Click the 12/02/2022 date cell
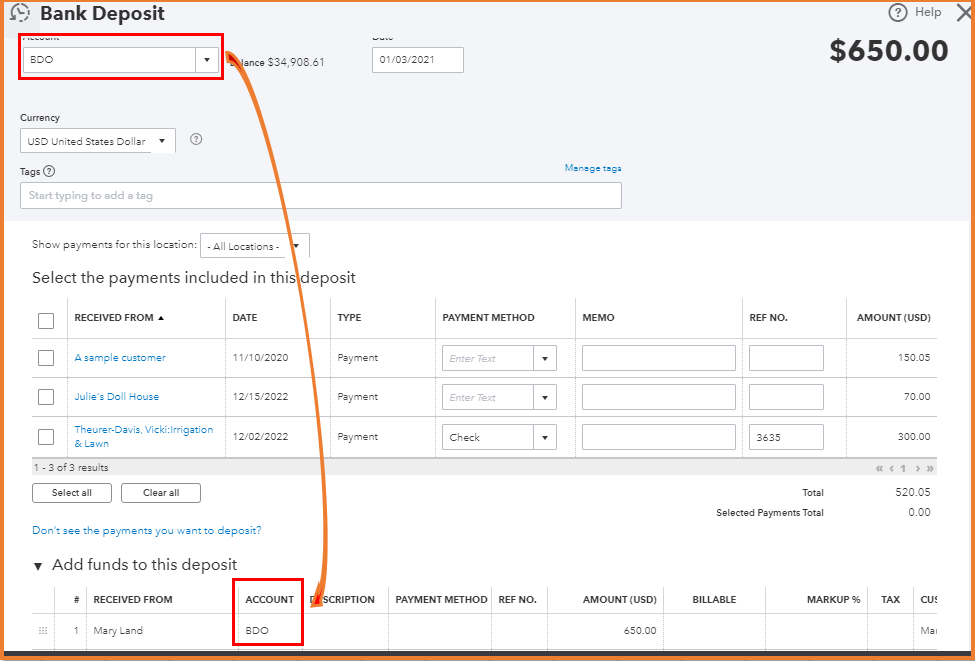975x661 pixels. coord(261,437)
